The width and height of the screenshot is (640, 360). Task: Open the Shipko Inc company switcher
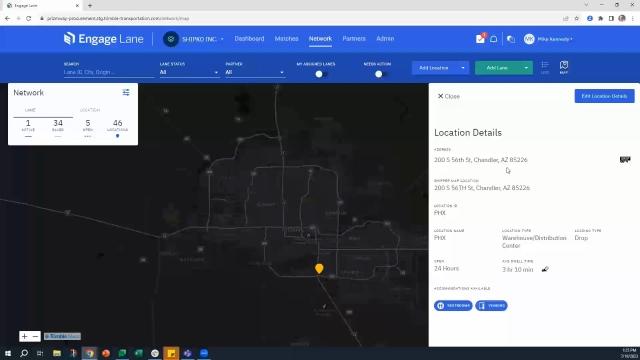pyautogui.click(x=203, y=39)
